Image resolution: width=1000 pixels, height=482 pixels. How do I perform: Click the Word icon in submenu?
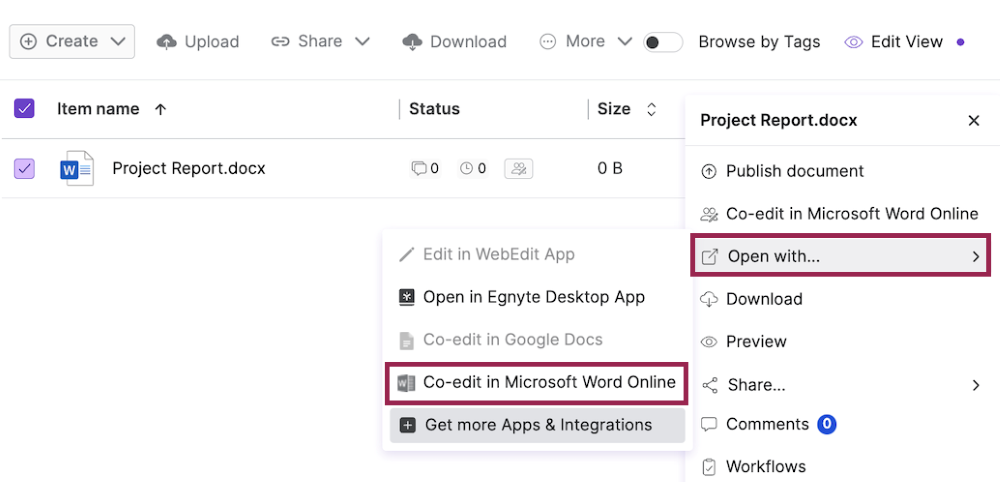[x=406, y=383]
